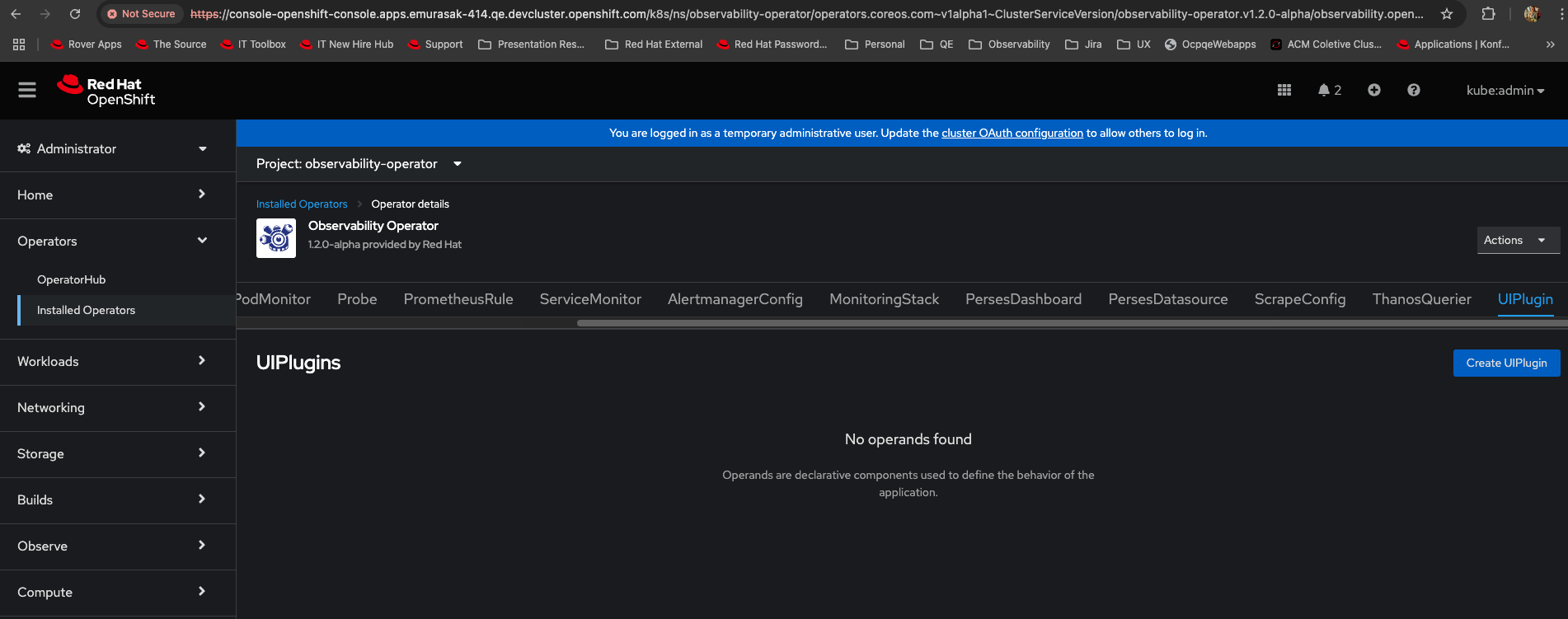The image size is (1568, 619).
Task: Show more bookmarks overflow chevron
Action: click(x=1551, y=45)
